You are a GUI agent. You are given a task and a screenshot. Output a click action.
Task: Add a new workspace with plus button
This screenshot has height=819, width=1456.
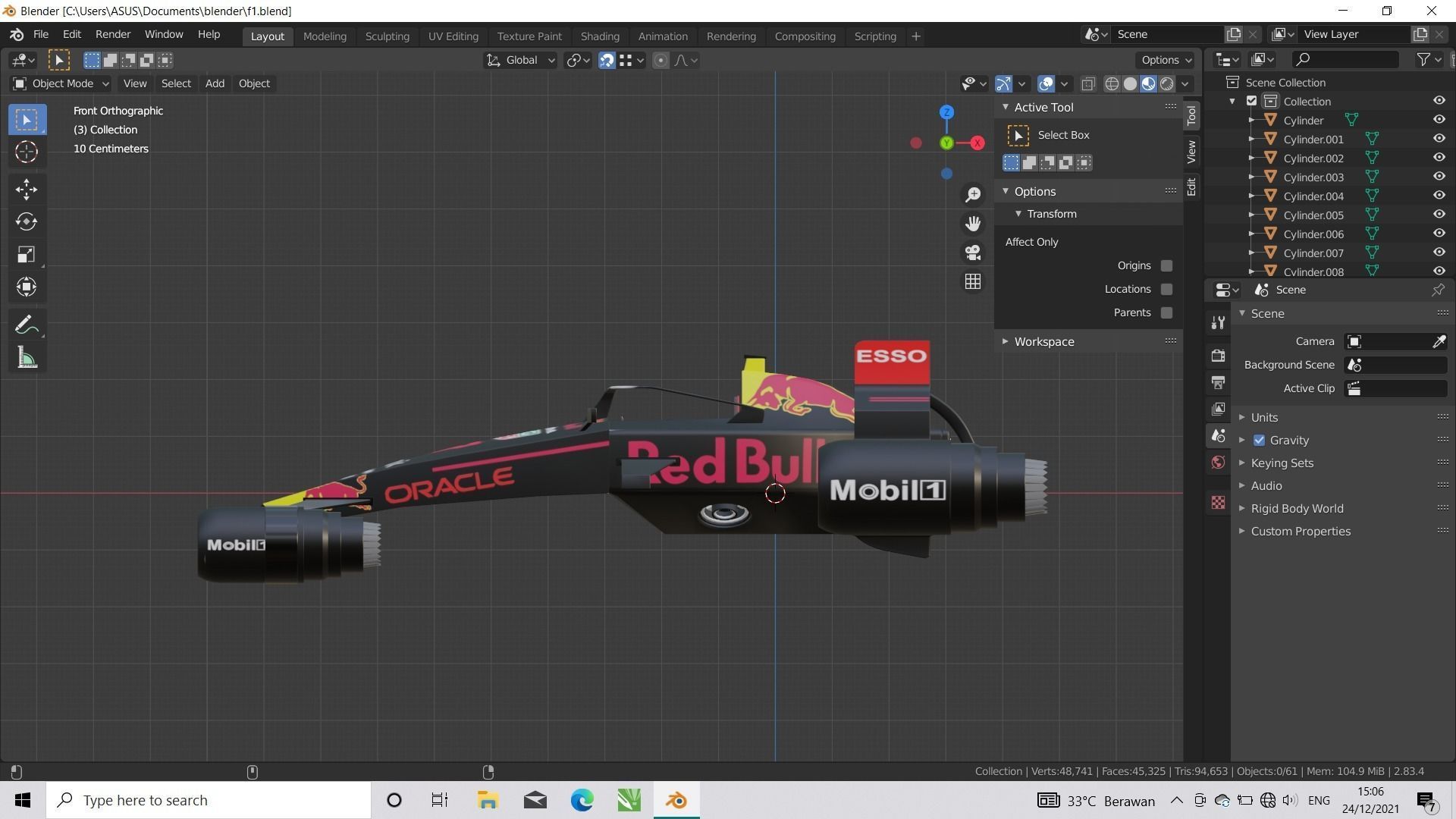pos(915,36)
